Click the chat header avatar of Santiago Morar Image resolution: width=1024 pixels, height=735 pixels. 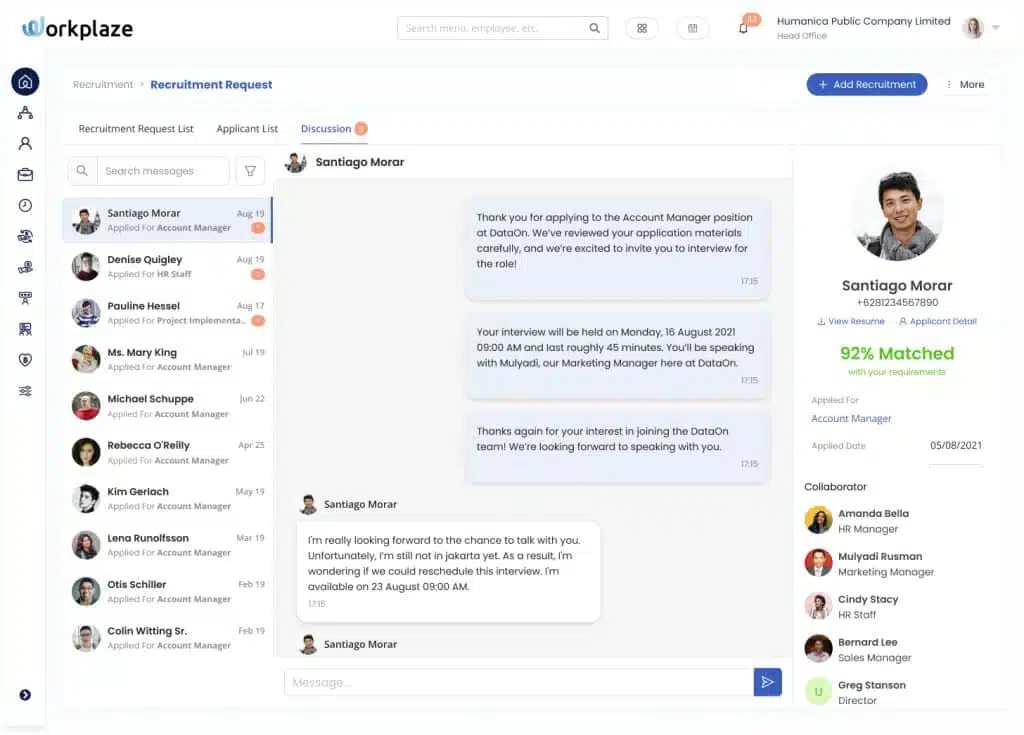296,162
